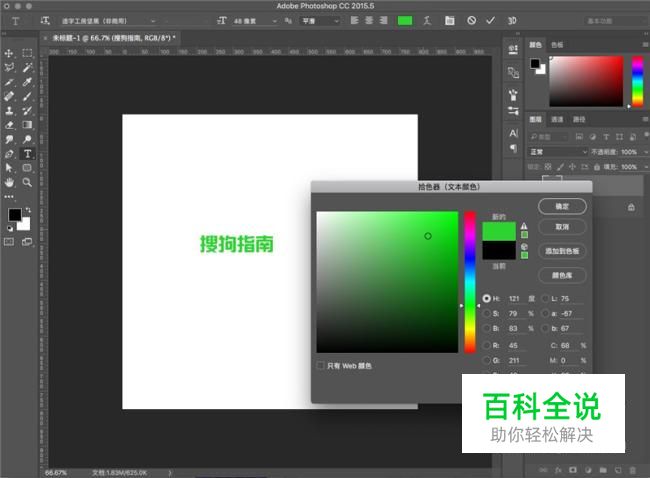Open the layer blend mode dropdown 正常
Viewport: 650px width, 478px height.
[x=558, y=151]
